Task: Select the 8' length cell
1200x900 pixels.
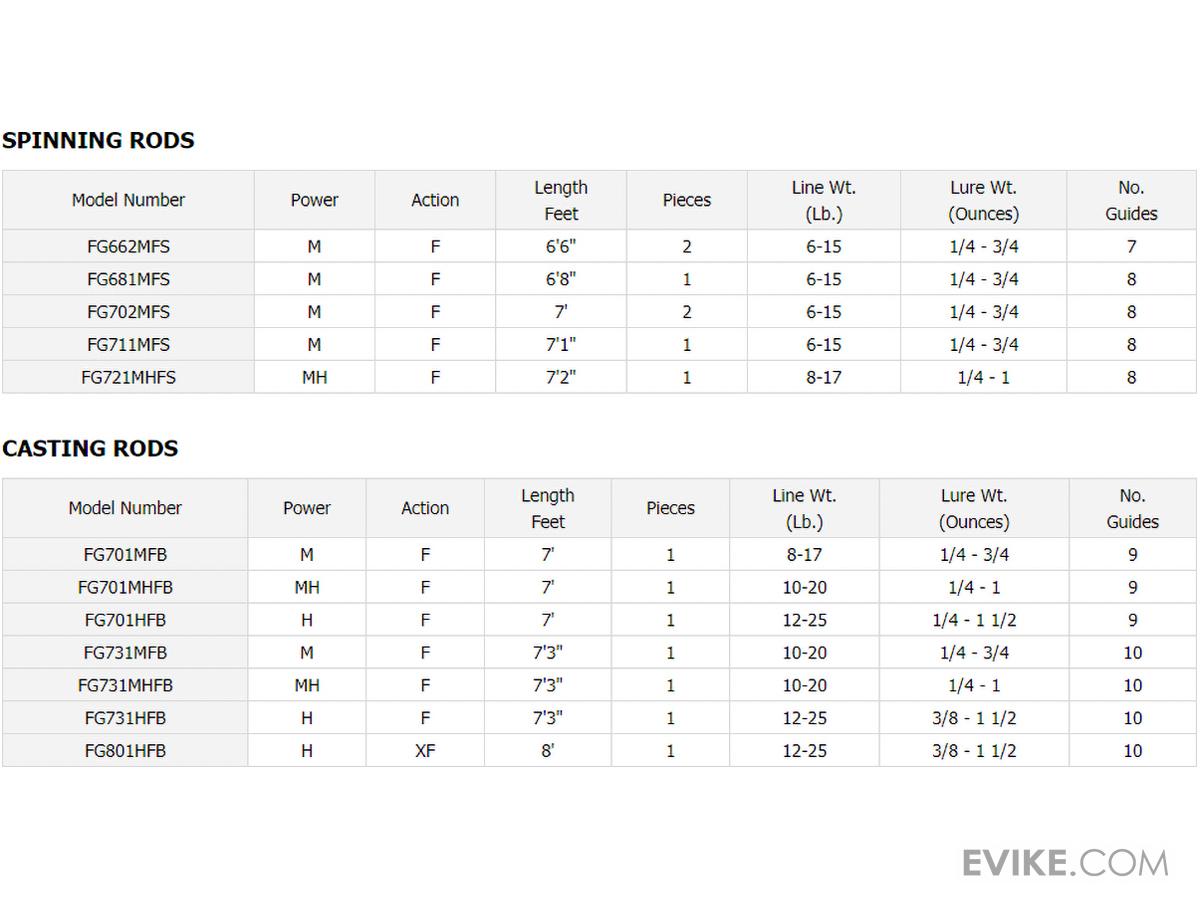Action: click(x=548, y=751)
